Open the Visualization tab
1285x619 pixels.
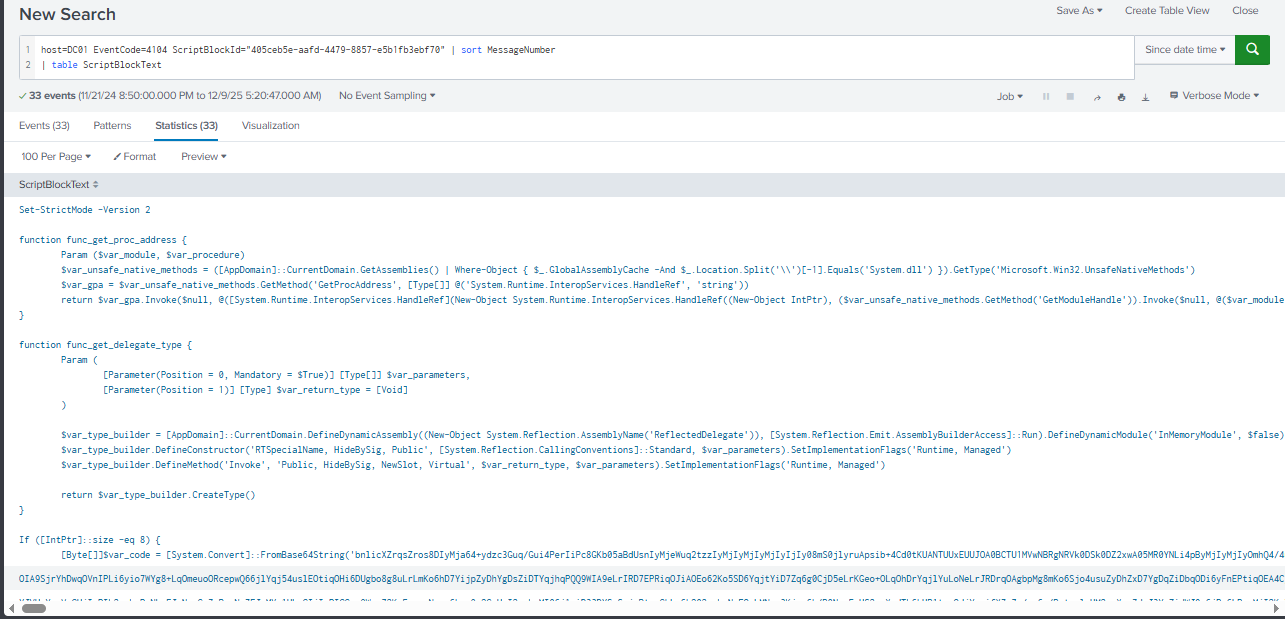pyautogui.click(x=270, y=126)
